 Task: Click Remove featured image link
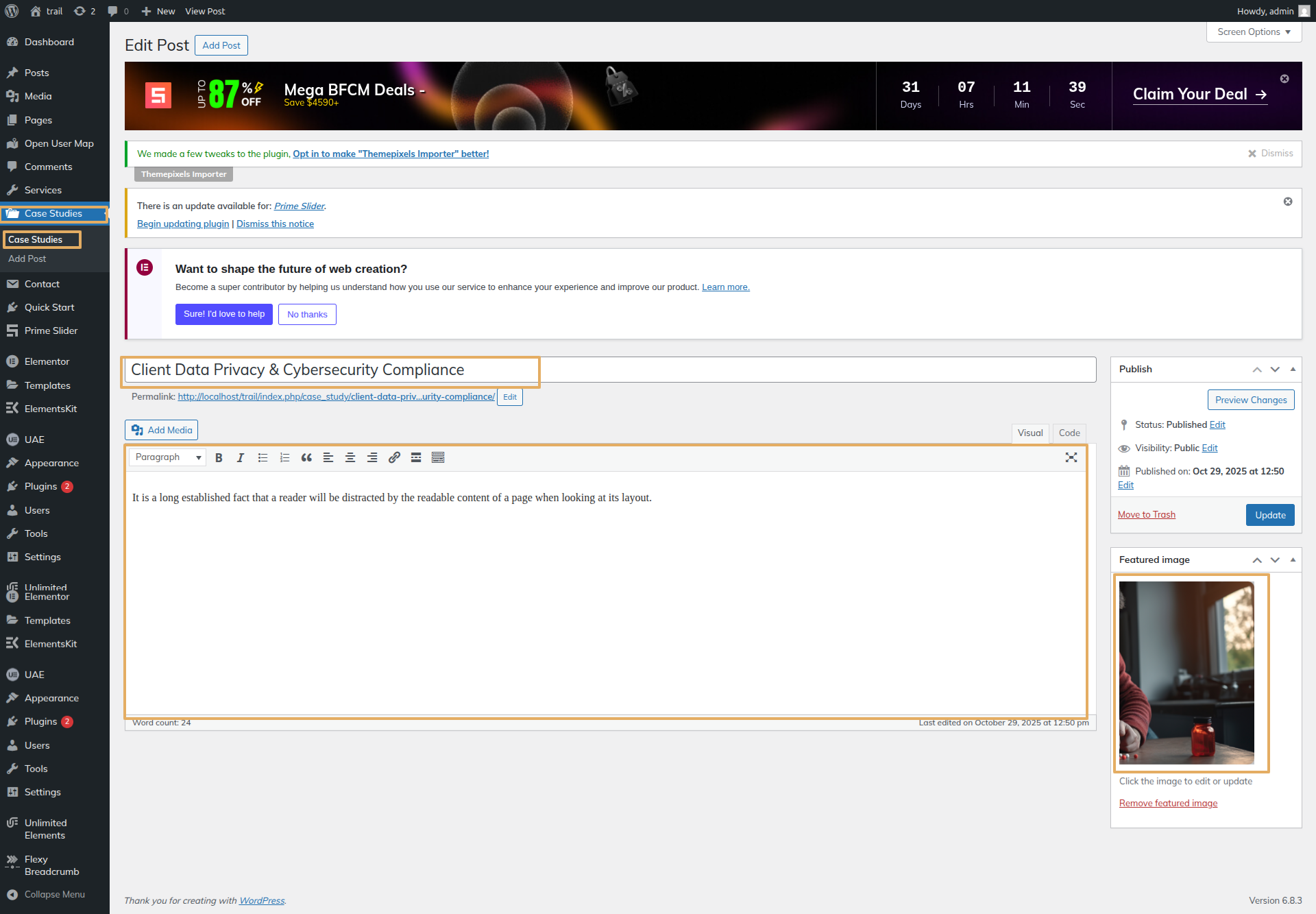1168,803
